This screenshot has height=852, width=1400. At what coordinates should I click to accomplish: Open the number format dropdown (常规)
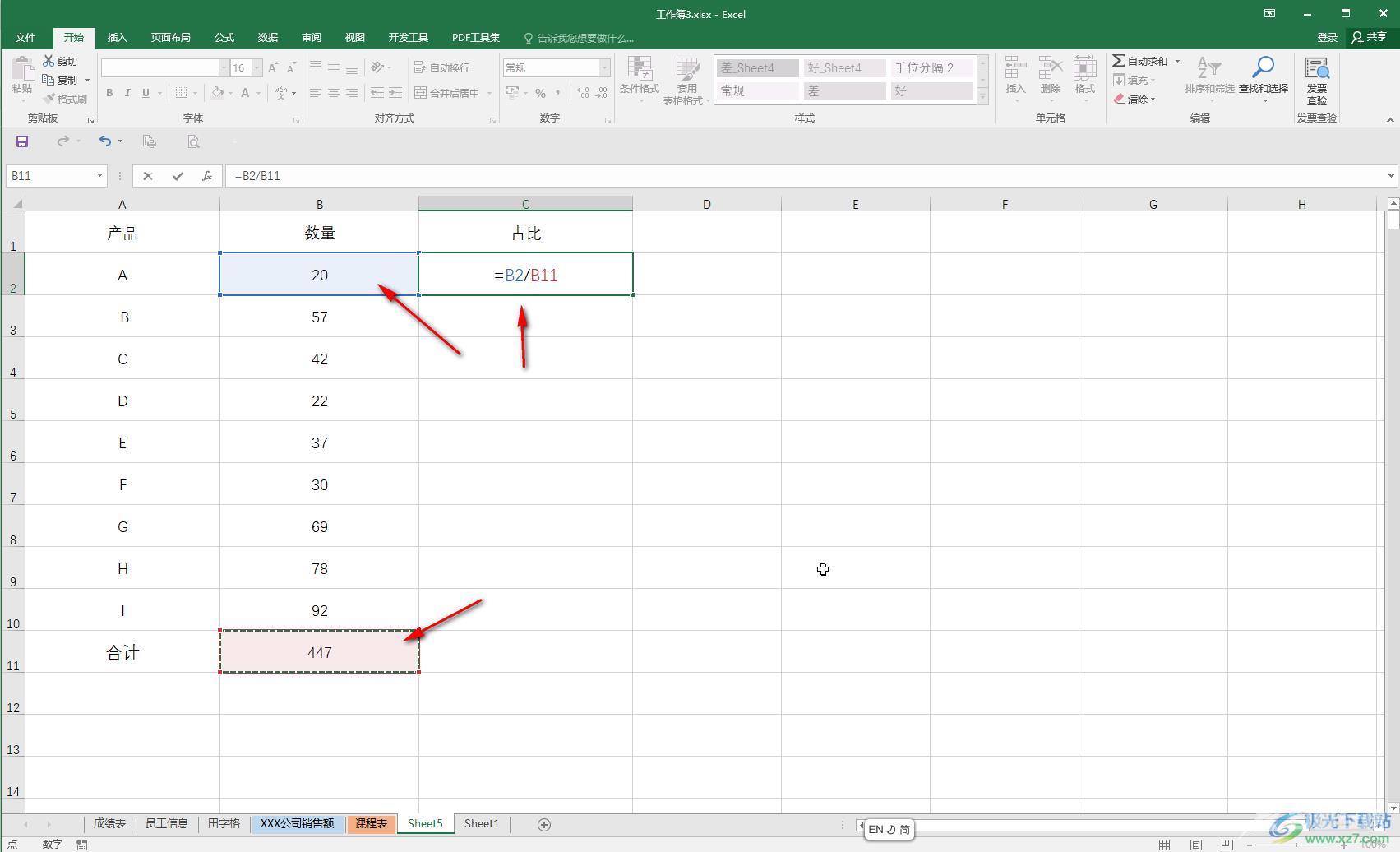pyautogui.click(x=605, y=67)
